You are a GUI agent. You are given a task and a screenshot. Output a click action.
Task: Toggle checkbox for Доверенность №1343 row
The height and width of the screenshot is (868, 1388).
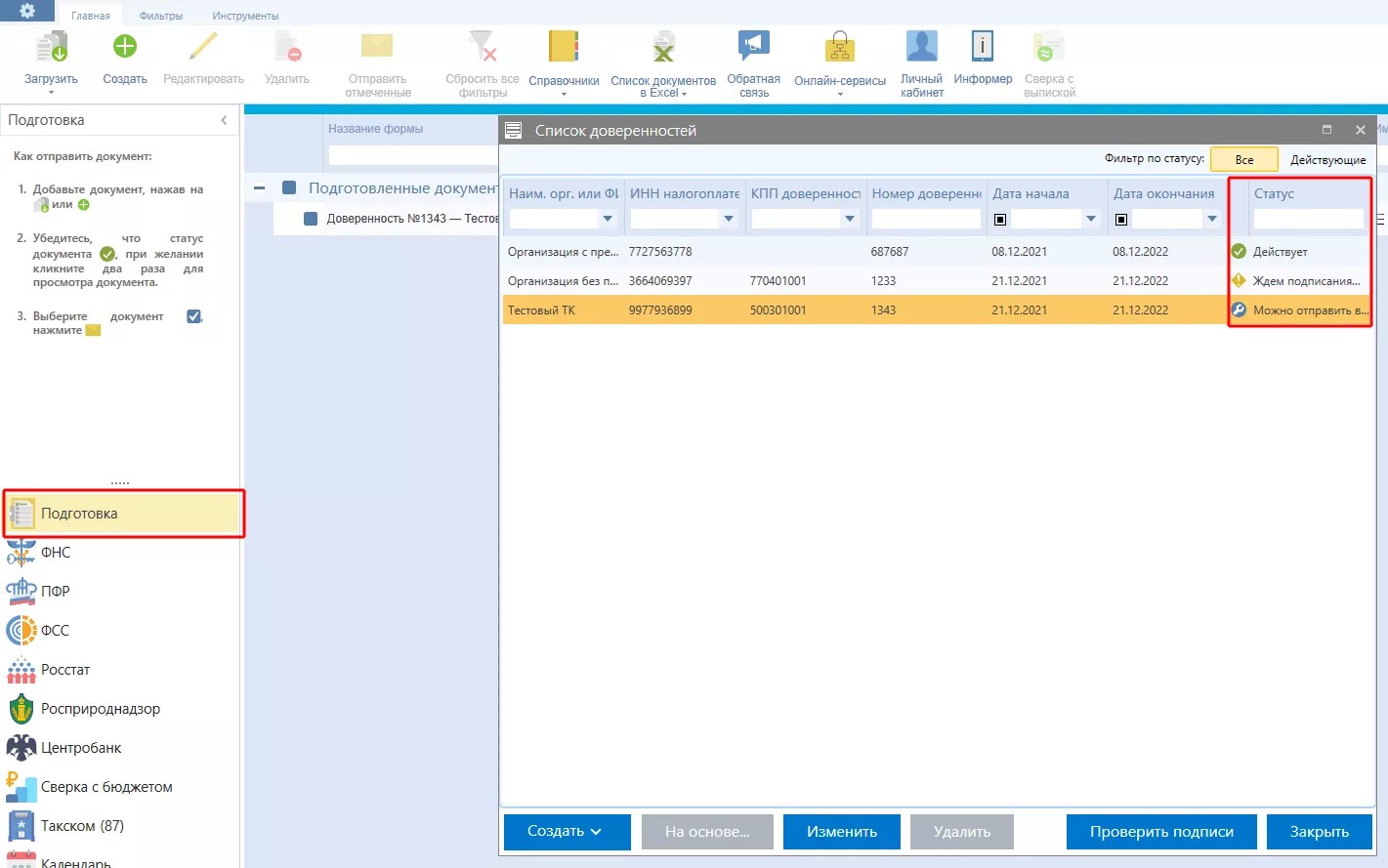tap(311, 219)
